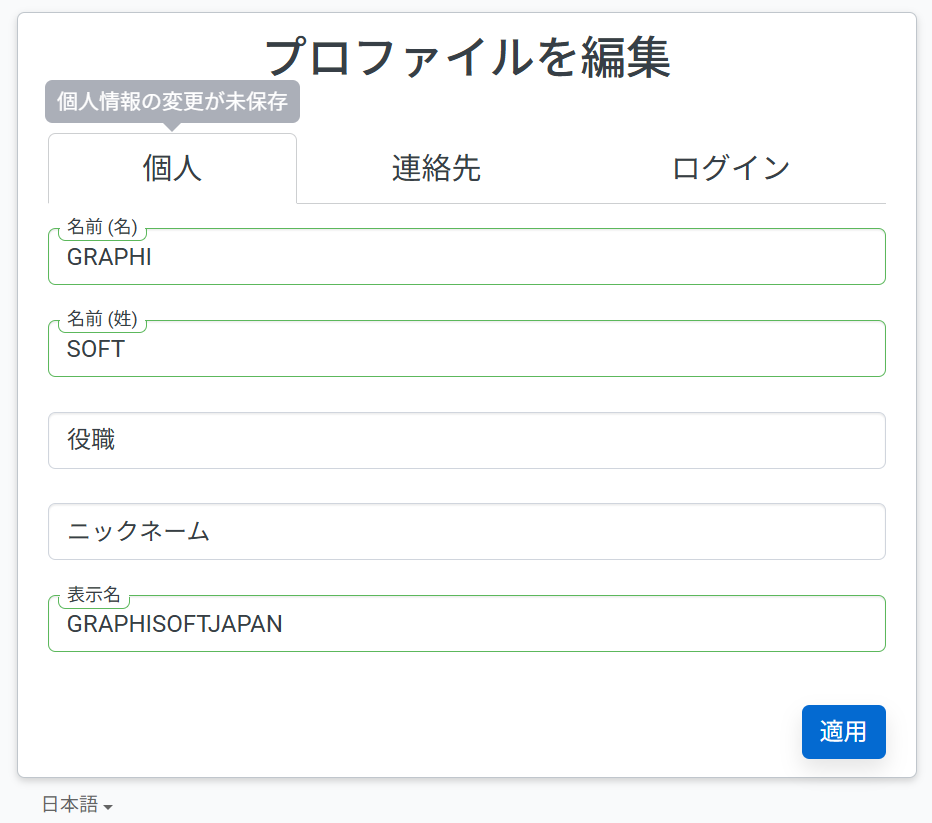932x823 pixels.
Task: Click the 個人情報の変更が未保存 tooltip
Action: tap(172, 102)
